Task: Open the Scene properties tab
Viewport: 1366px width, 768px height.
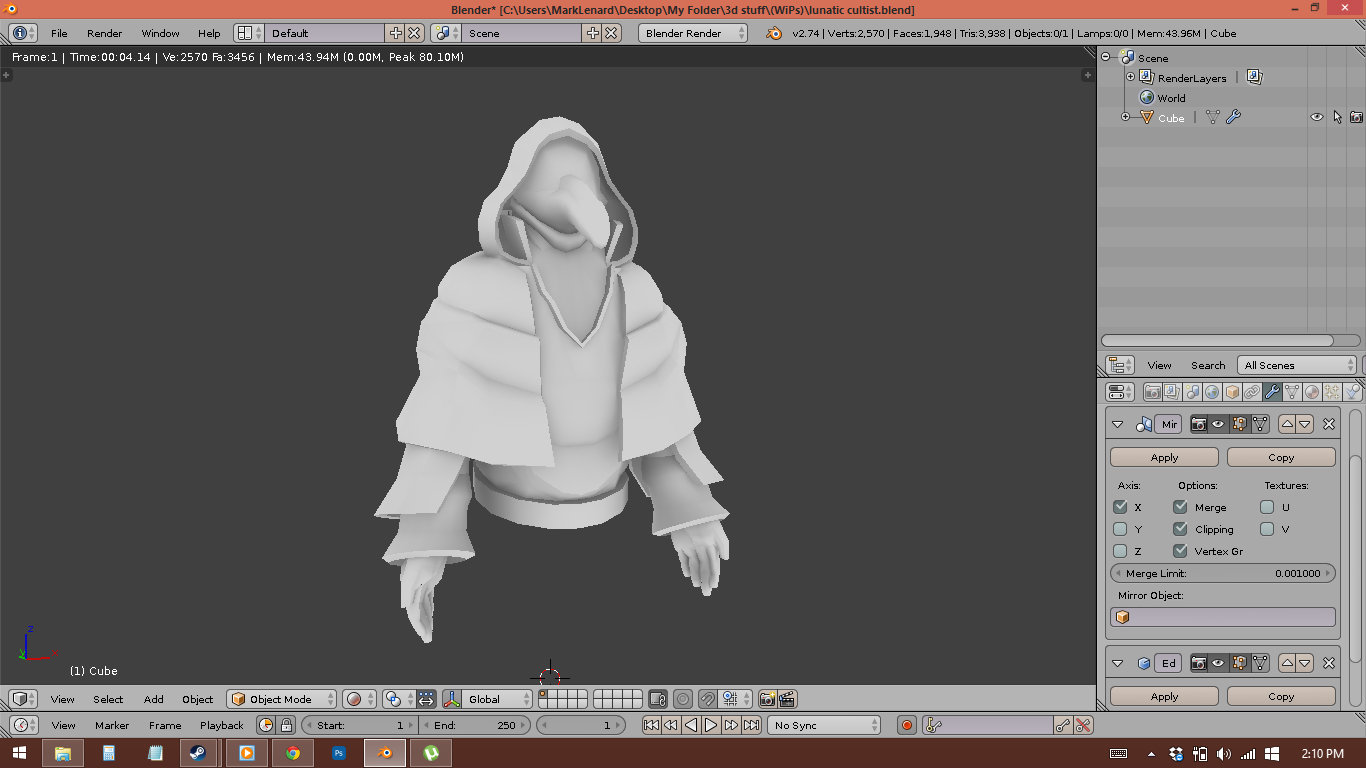Action: (1192, 392)
